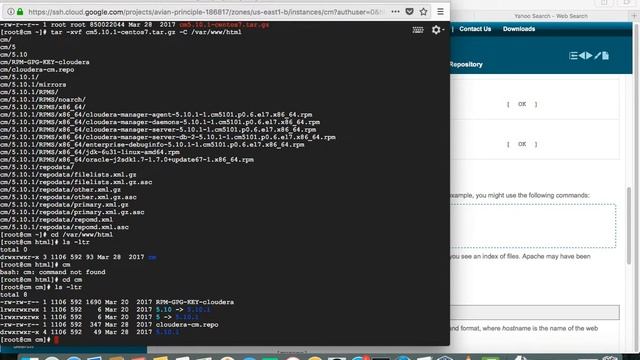640x360 pixels.
Task: Click the oracle-j2sdk1.7 rpm line
Action: [127, 160]
